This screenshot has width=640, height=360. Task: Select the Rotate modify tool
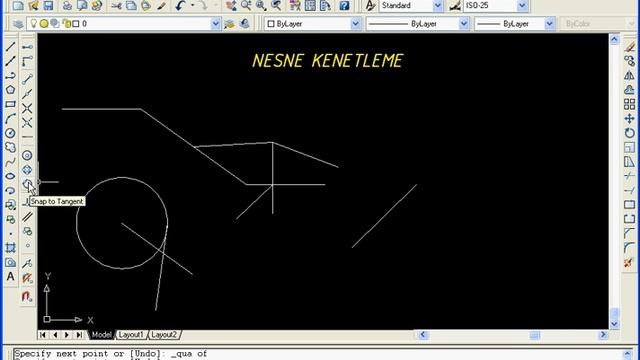point(629,133)
